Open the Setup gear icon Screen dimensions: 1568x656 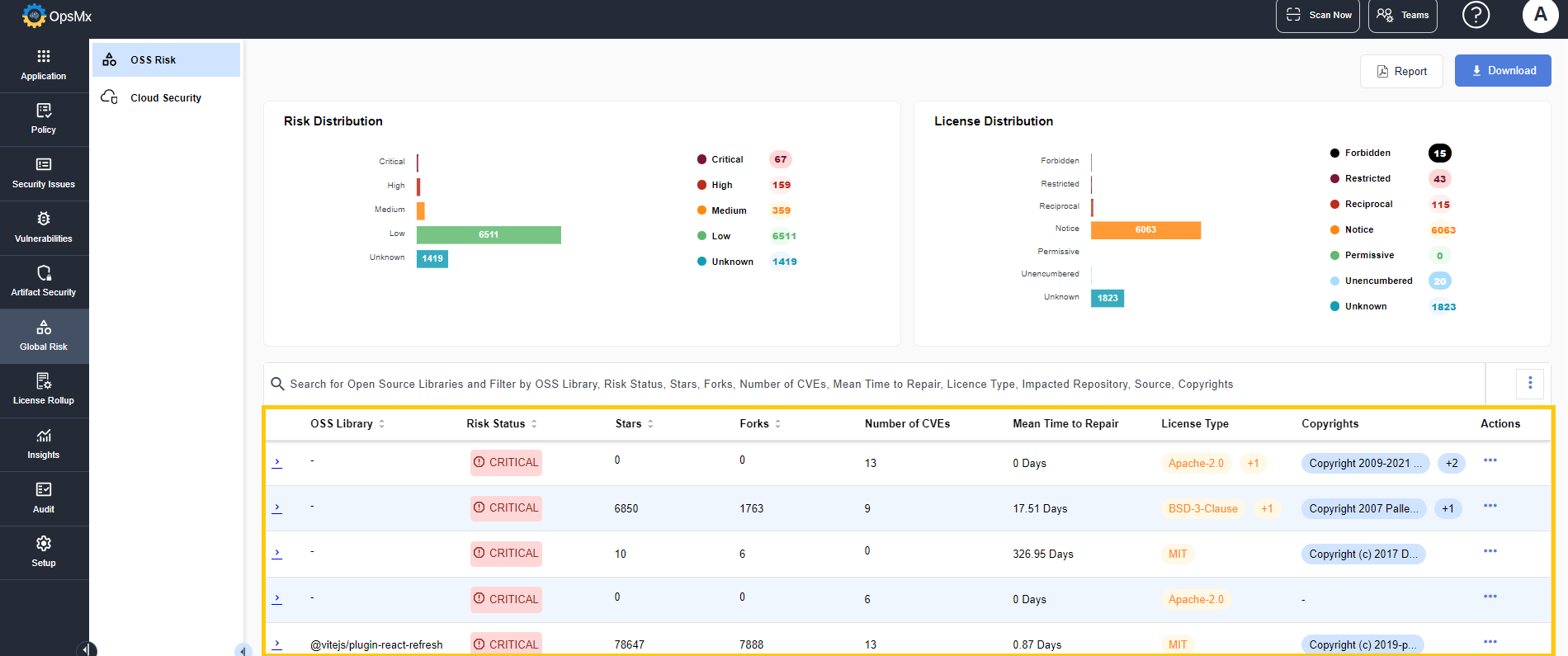point(44,544)
